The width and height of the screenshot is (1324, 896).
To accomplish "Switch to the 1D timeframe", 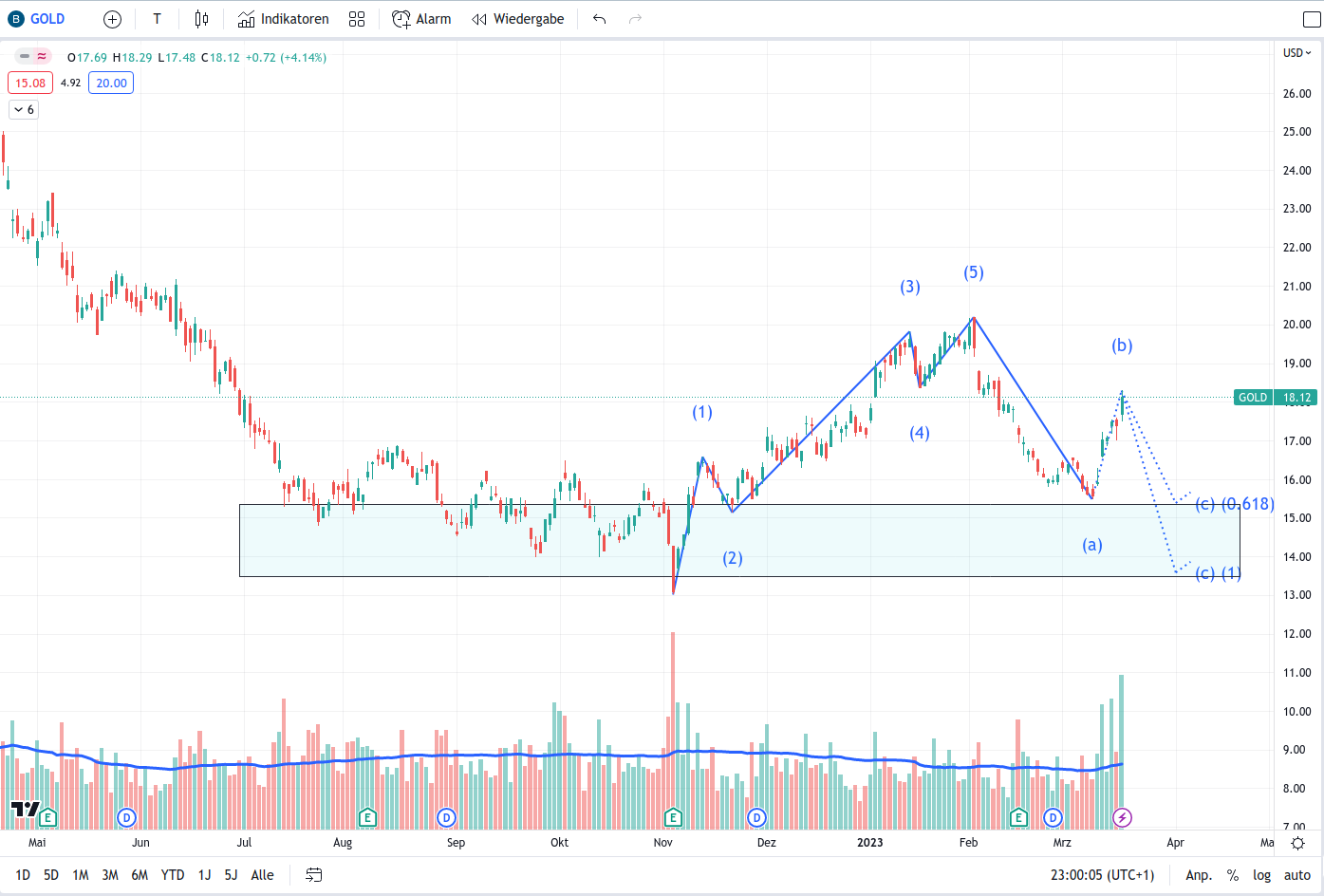I will [x=21, y=874].
